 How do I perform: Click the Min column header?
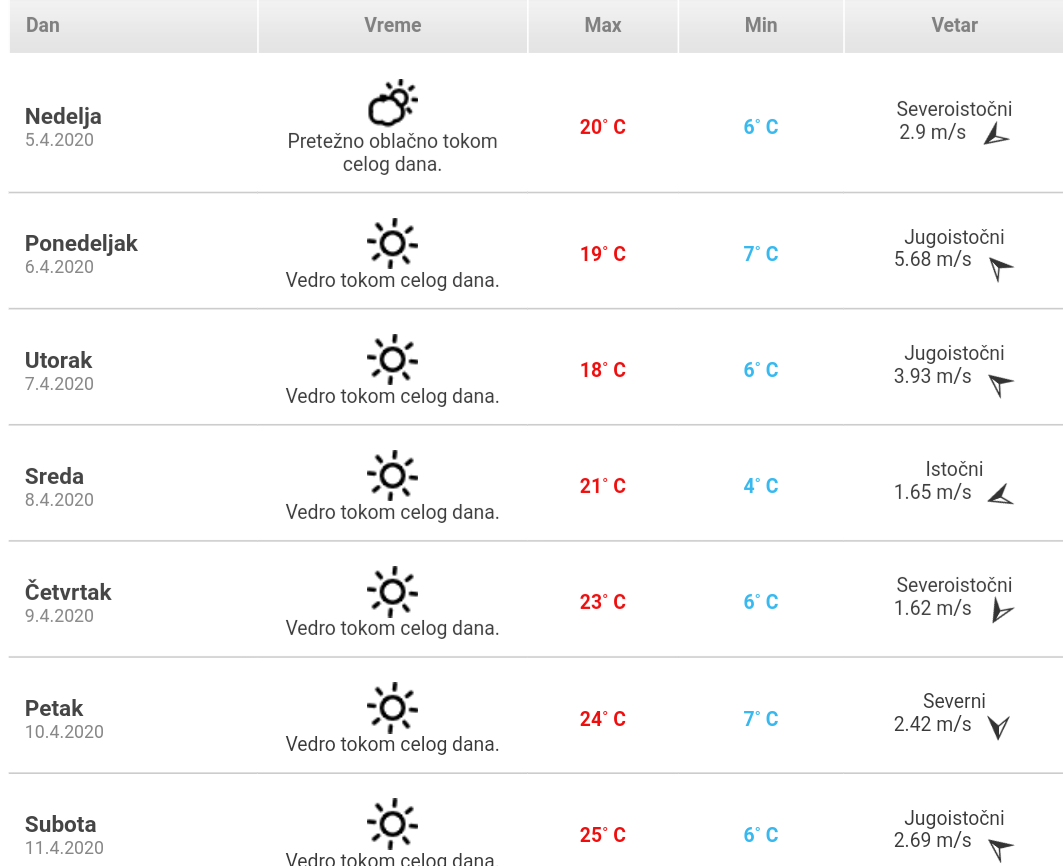(761, 25)
